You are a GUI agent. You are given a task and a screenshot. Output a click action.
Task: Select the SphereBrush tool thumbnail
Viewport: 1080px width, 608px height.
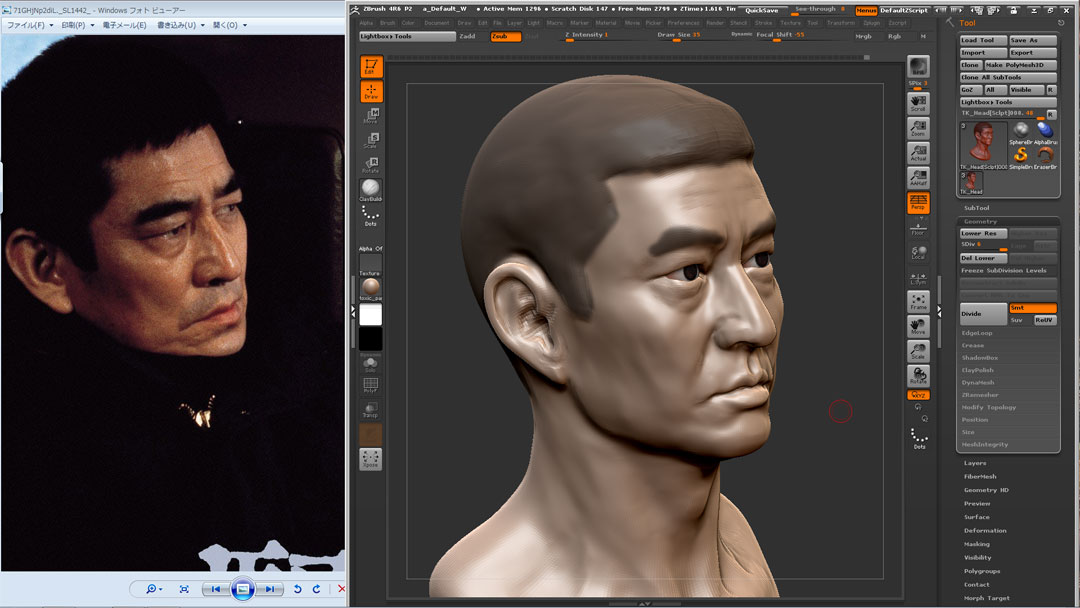1021,133
